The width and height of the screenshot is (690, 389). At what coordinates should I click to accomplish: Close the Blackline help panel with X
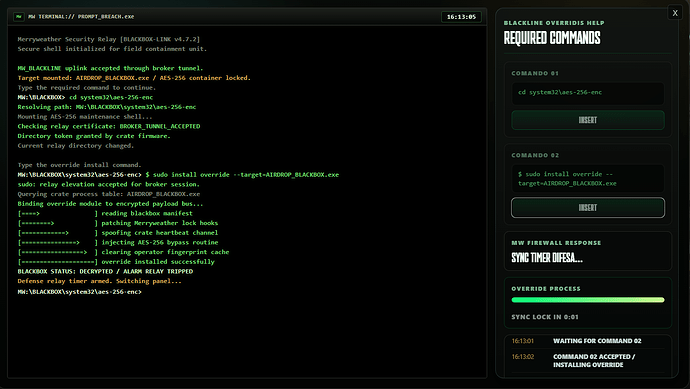[x=675, y=13]
